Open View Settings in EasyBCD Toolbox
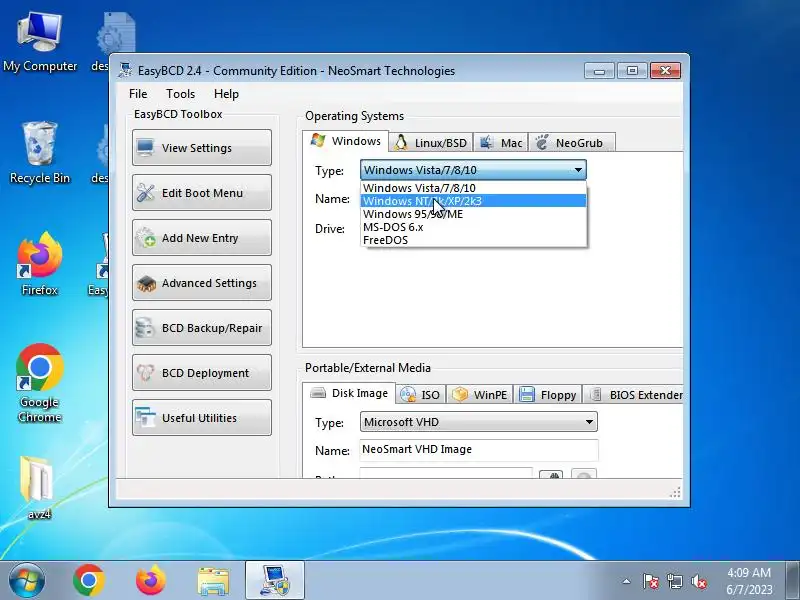 pyautogui.click(x=202, y=147)
